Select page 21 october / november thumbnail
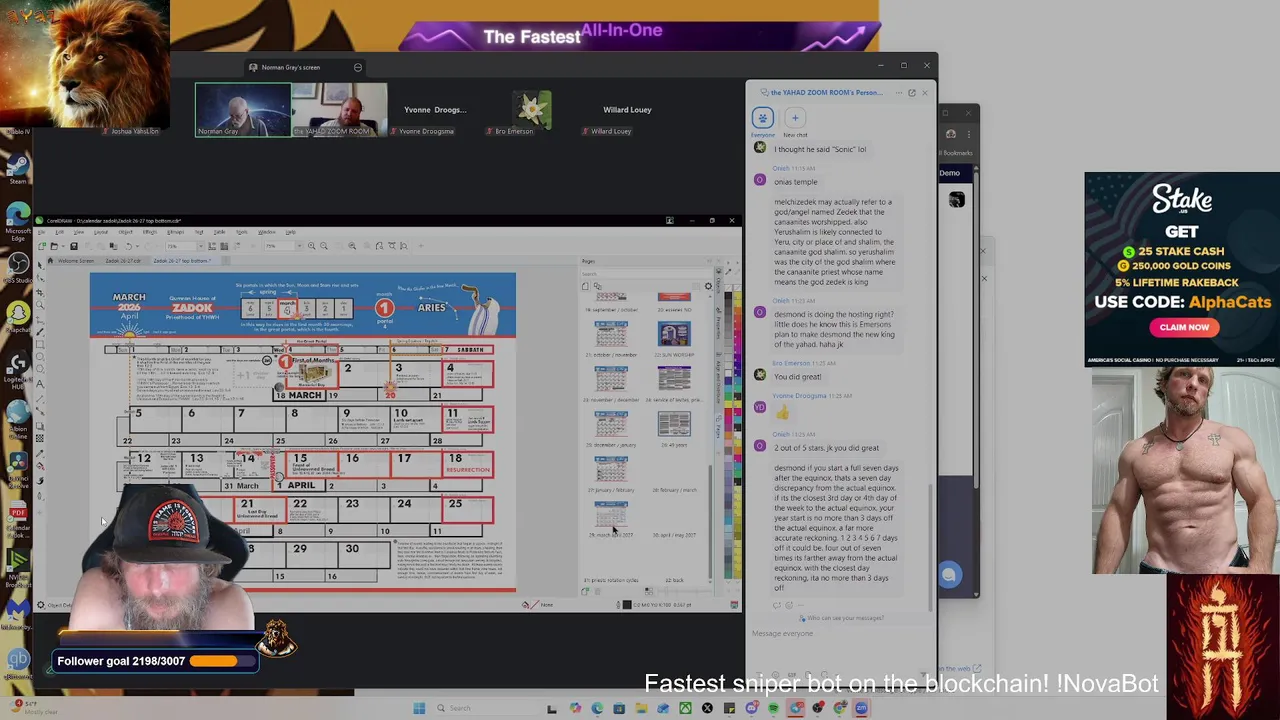This screenshot has height=720, width=1280. click(x=611, y=333)
